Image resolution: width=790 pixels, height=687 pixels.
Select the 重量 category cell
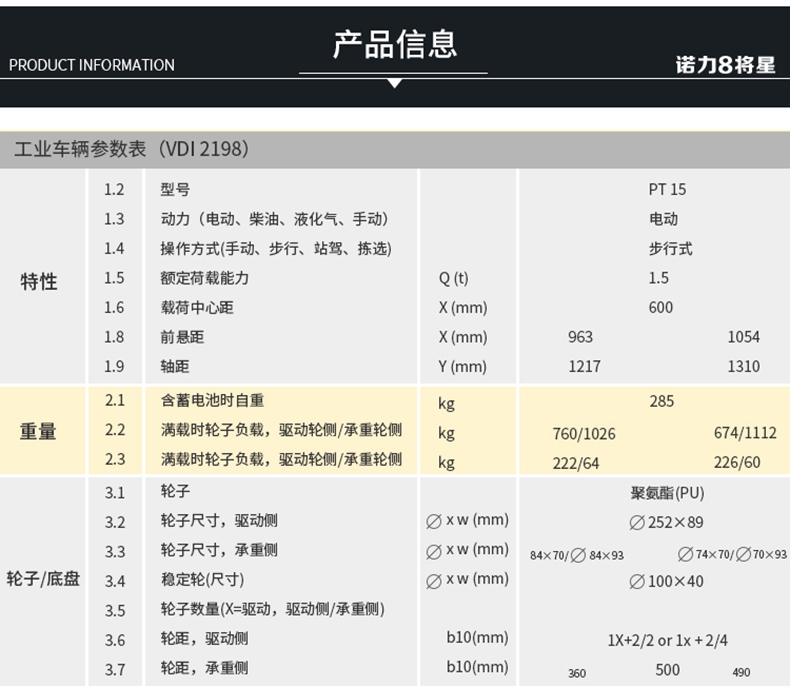click(39, 432)
